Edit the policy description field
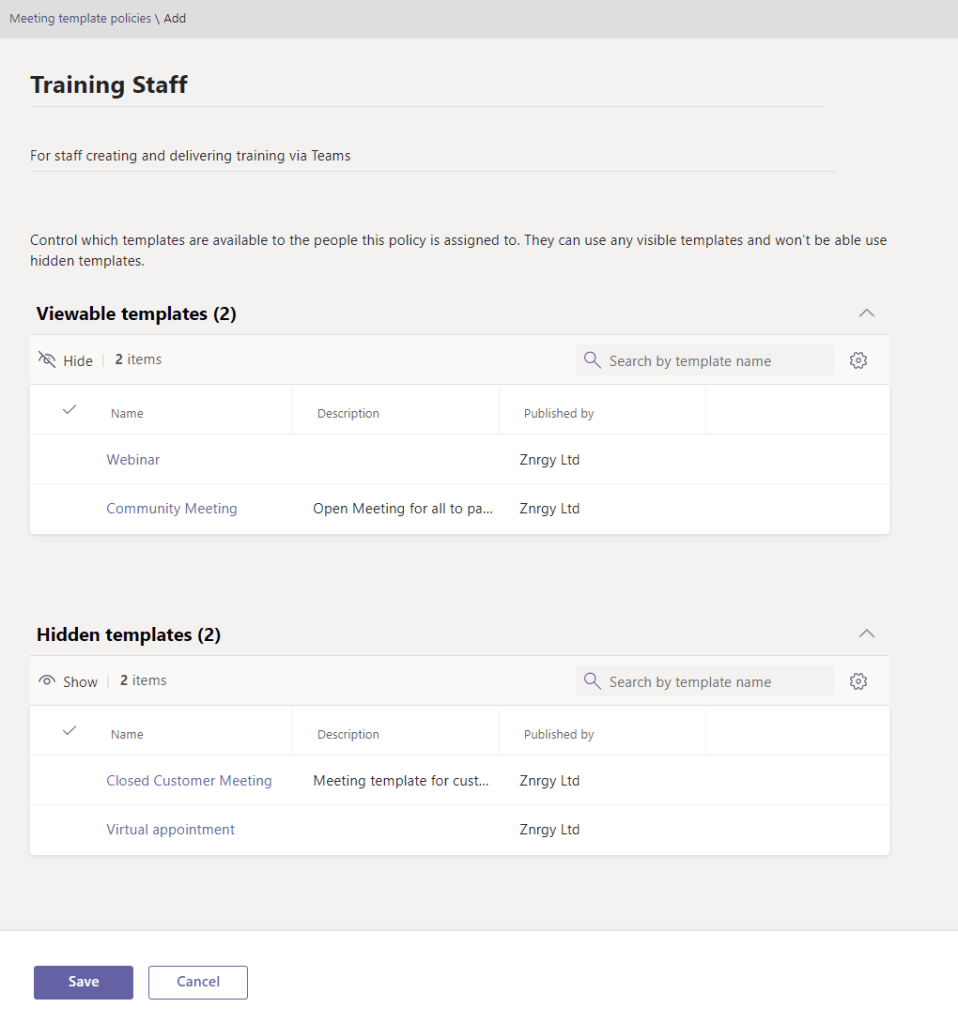The width and height of the screenshot is (958, 1023). tap(432, 155)
